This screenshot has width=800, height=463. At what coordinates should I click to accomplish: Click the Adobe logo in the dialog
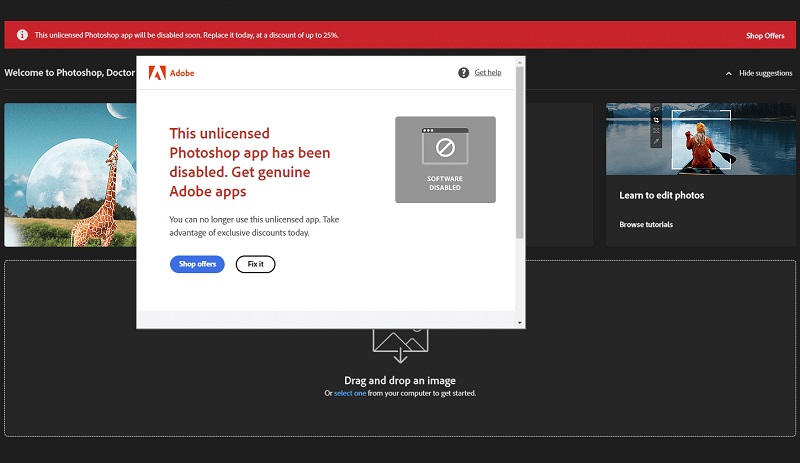click(x=171, y=73)
